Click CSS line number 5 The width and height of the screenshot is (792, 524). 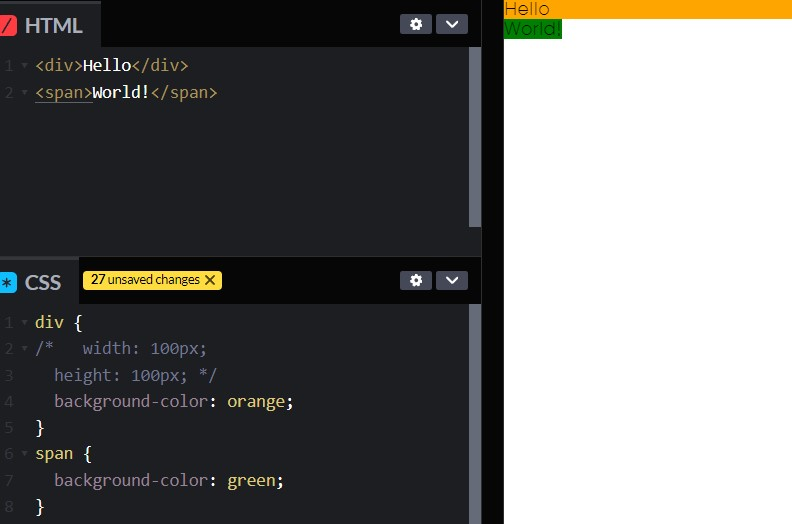(9, 428)
